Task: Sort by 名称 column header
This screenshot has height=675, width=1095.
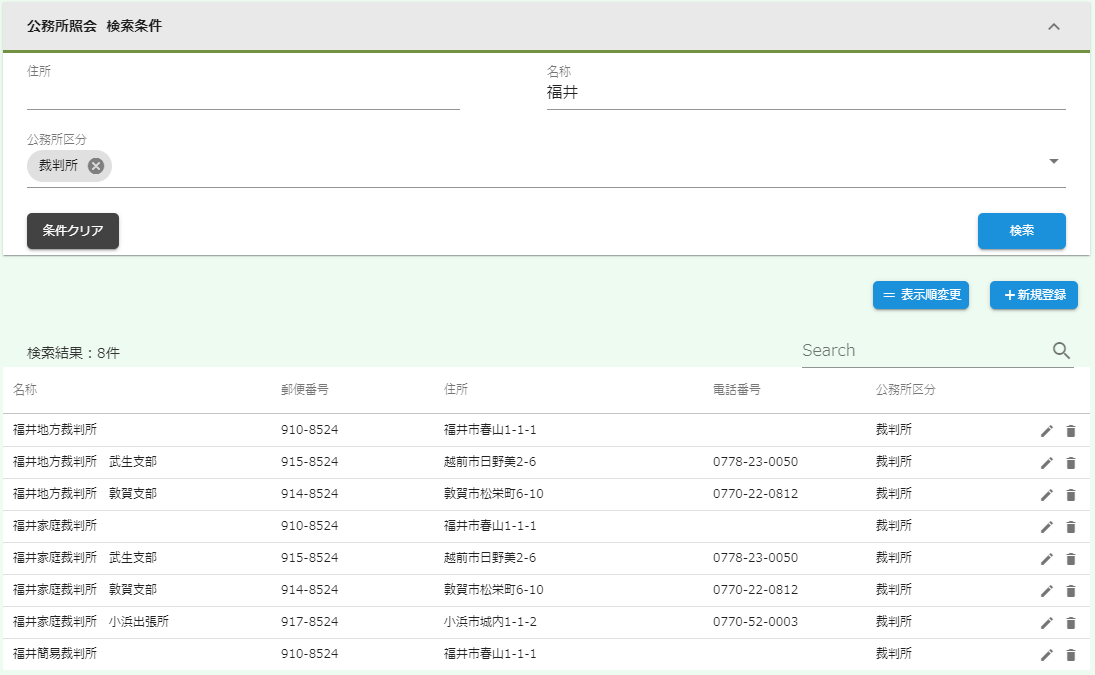Action: click(x=25, y=390)
